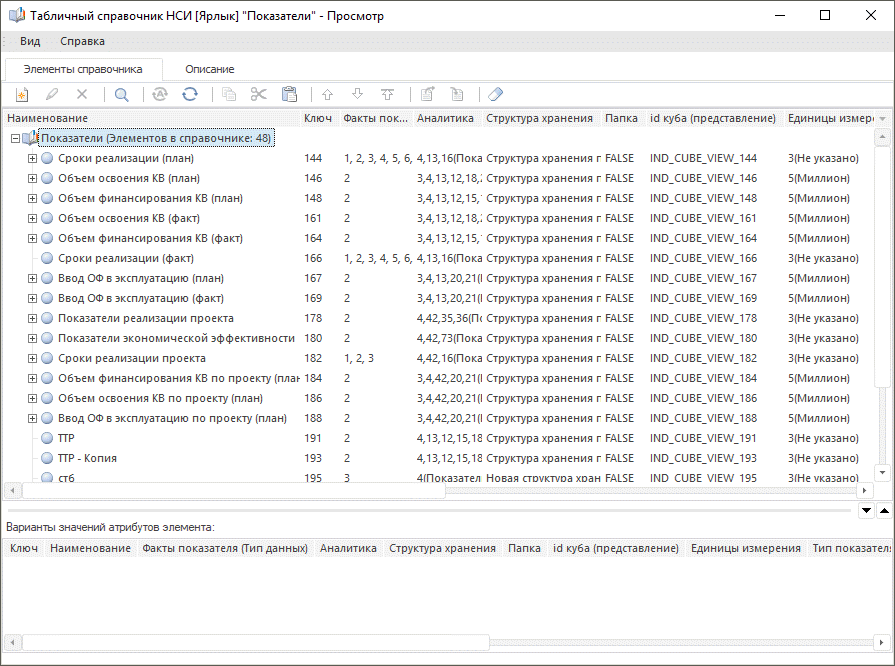Image resolution: width=895 pixels, height=666 pixels.
Task: Click the scissors Cut icon
Action: pos(259,94)
